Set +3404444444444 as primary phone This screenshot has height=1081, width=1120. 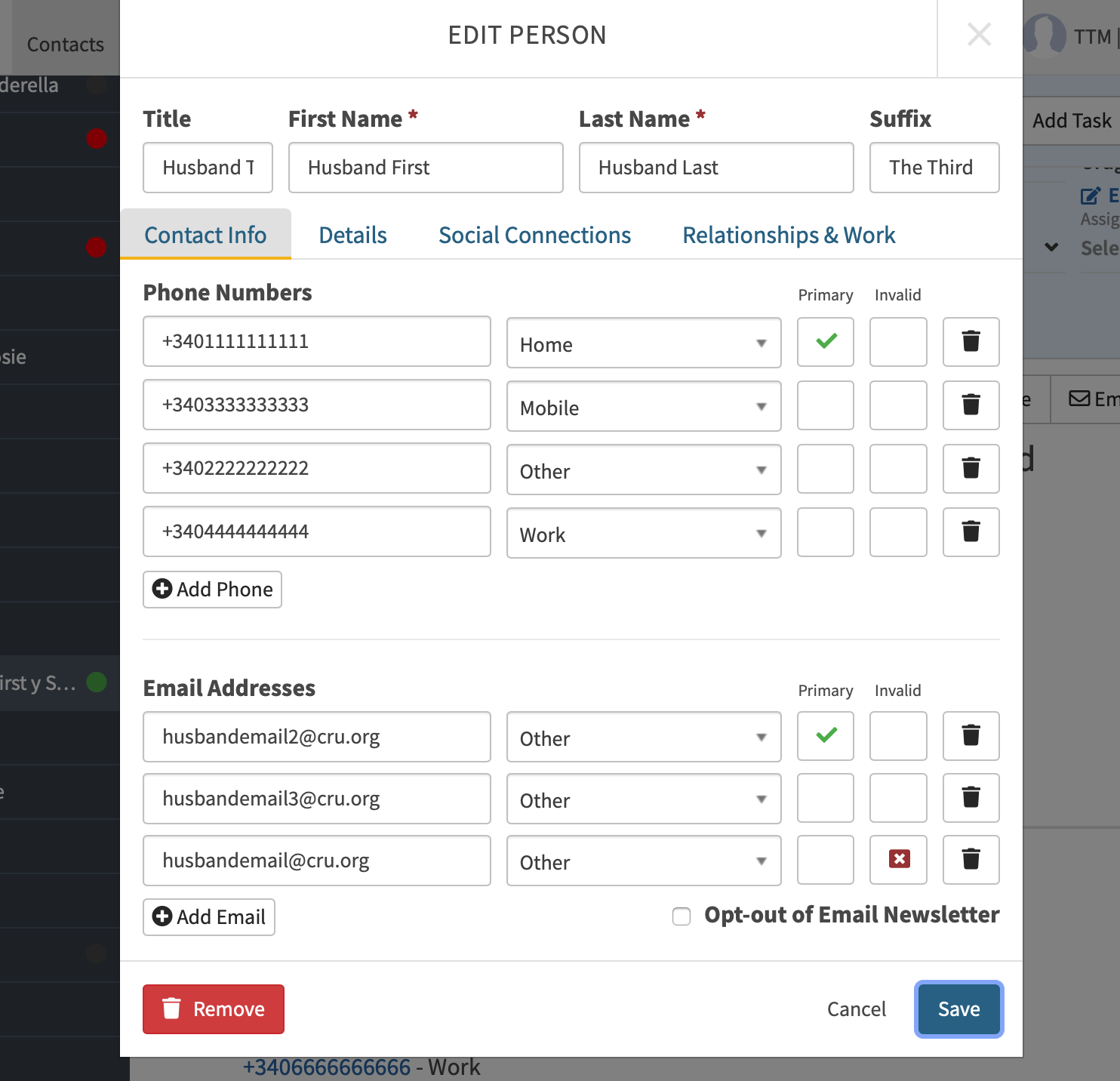(x=826, y=532)
